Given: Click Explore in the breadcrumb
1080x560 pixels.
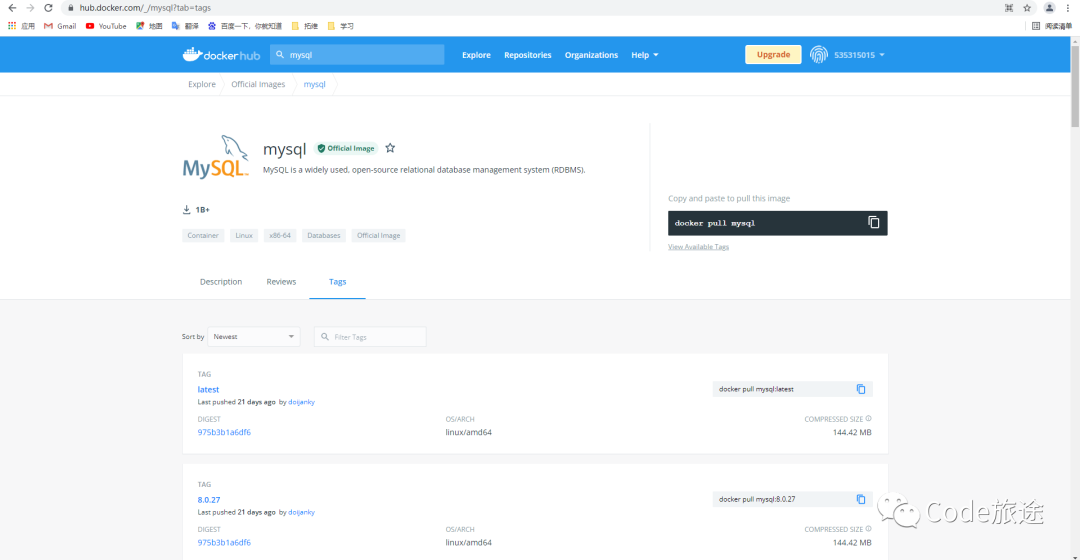Looking at the screenshot, I should click(202, 84).
